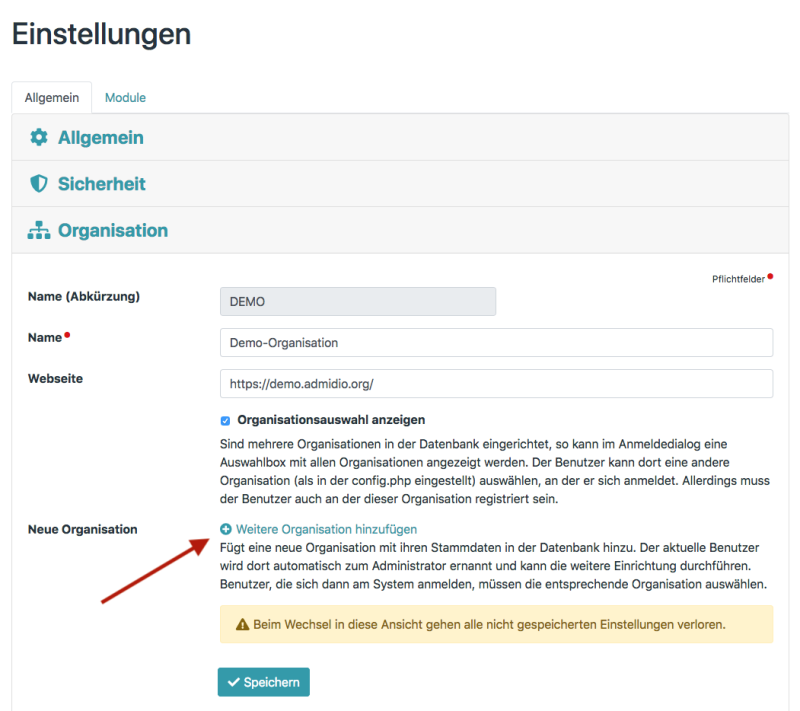Click the organization tree icon beside Organisation
Viewport: 800px width, 711px height.
pyautogui.click(x=37, y=230)
